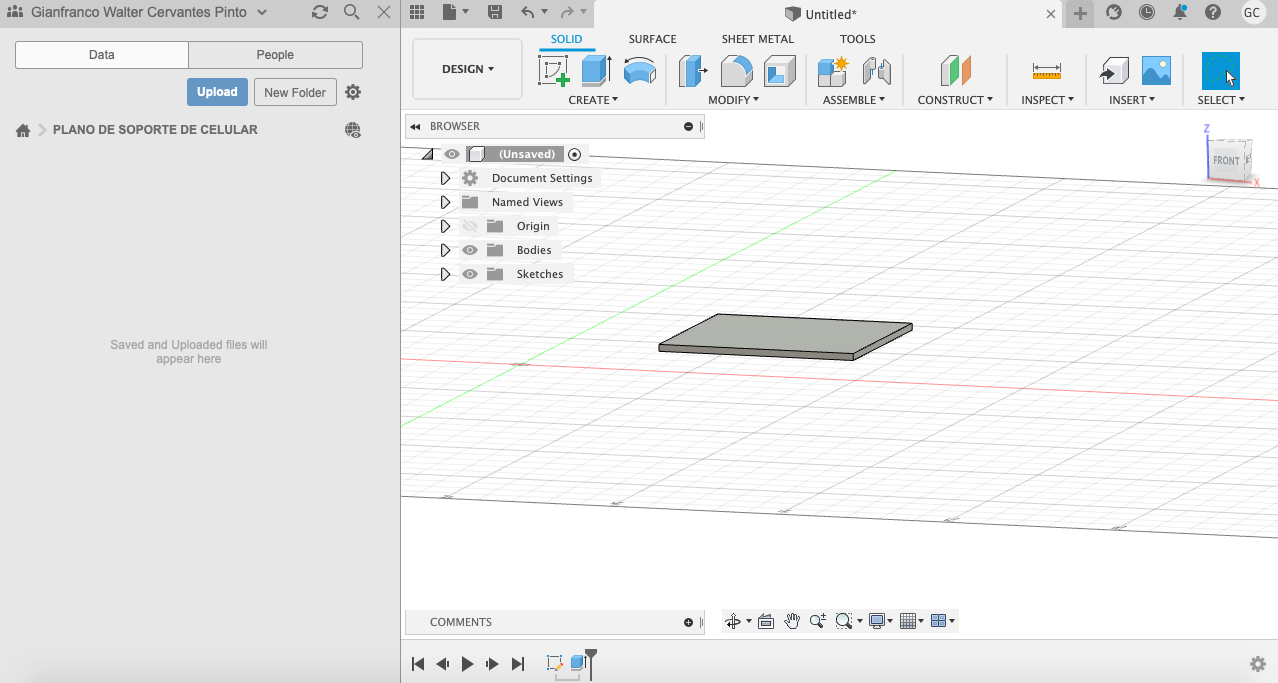
Task: Open the CONSTRUCT dropdown menu
Action: (955, 100)
